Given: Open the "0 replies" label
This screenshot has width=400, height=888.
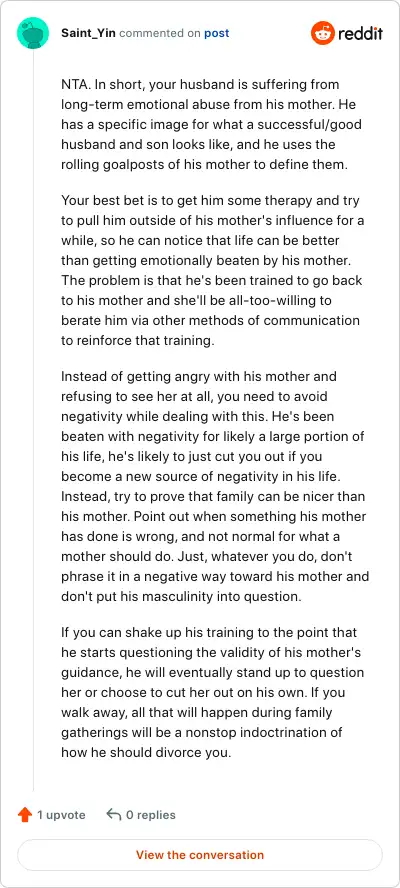Looking at the screenshot, I should coord(151,815).
